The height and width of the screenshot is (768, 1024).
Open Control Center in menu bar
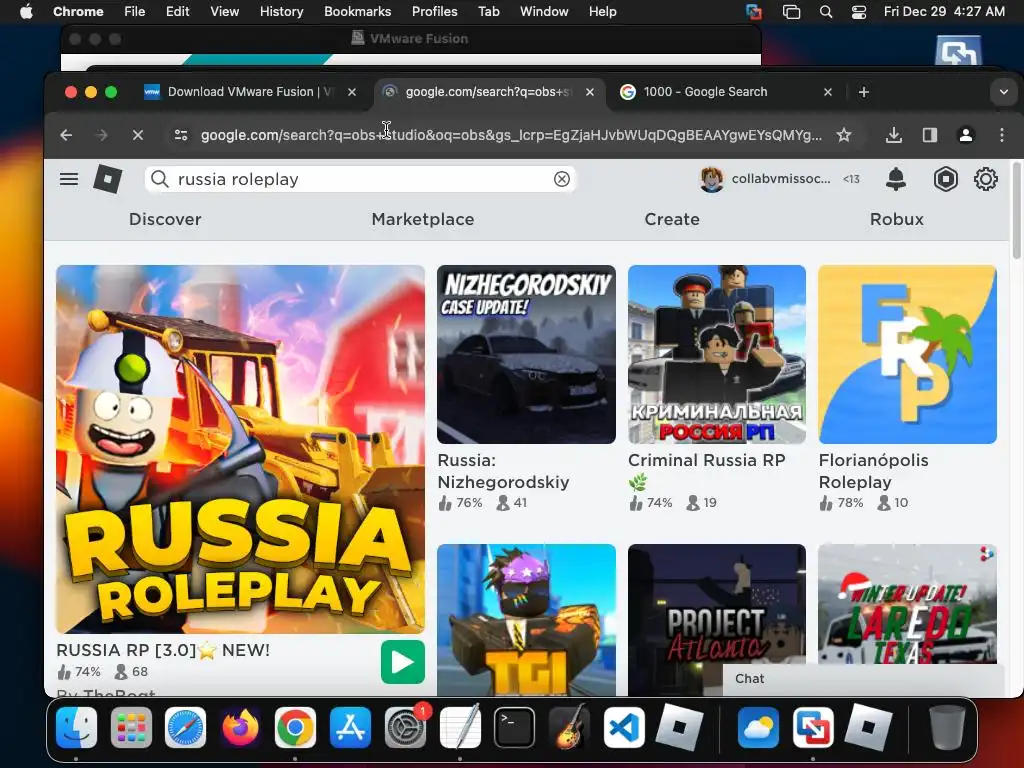(859, 11)
